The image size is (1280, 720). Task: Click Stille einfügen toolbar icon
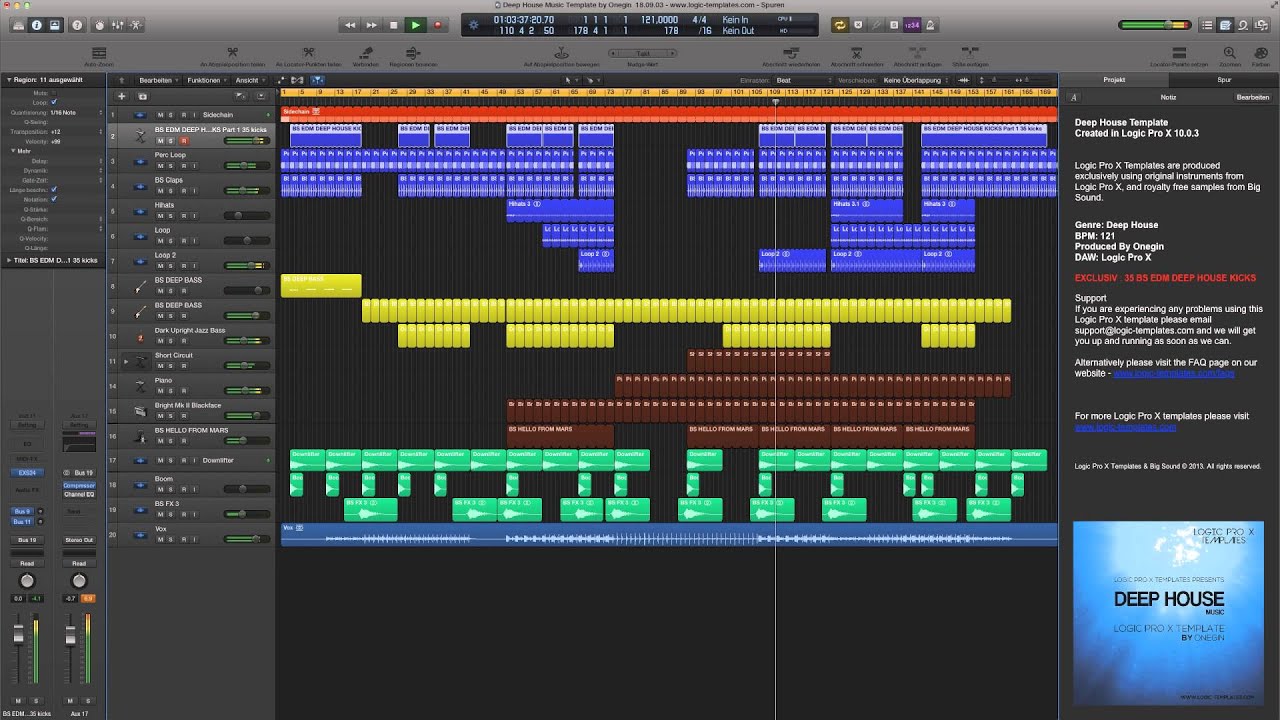click(969, 52)
